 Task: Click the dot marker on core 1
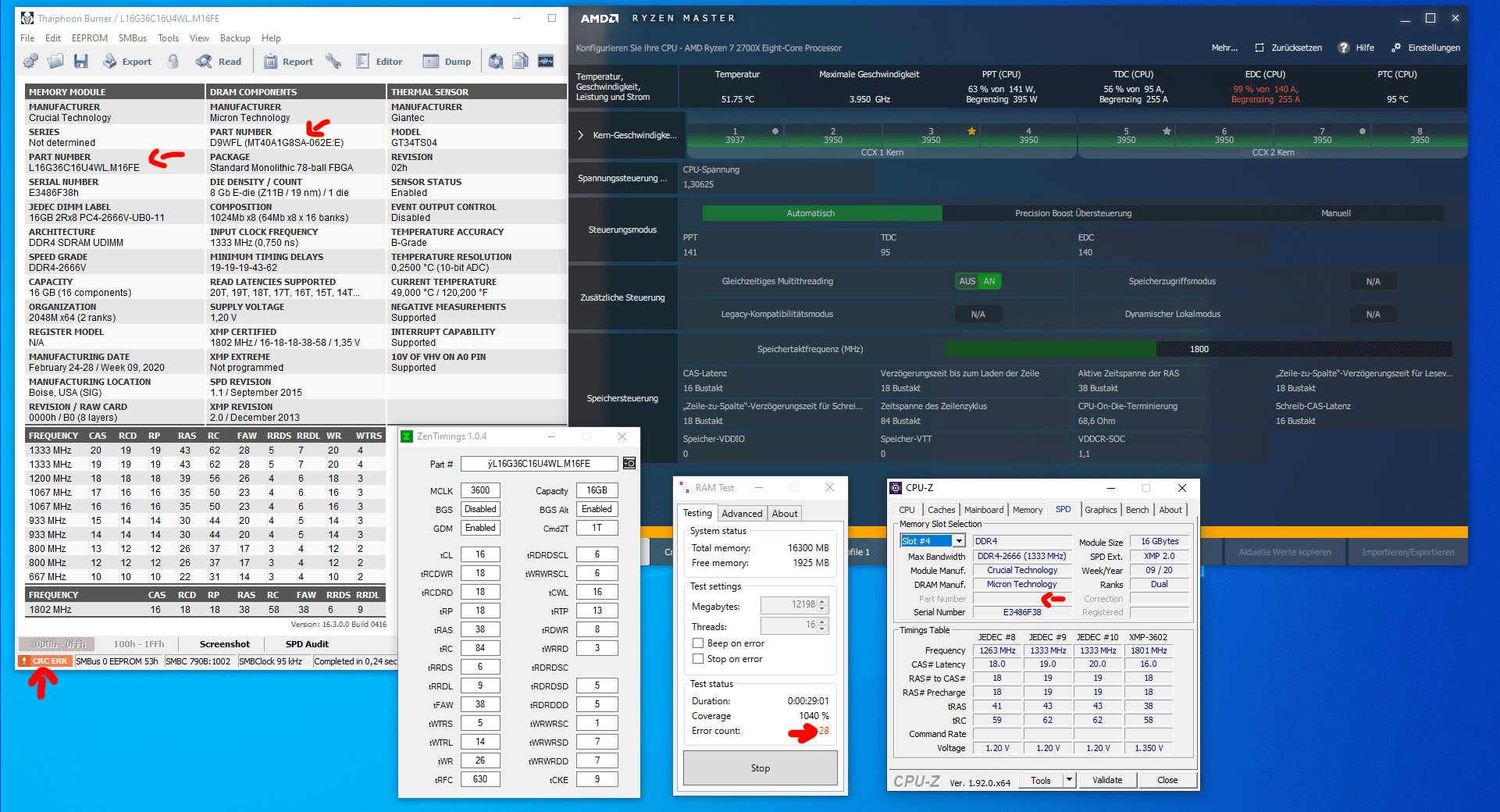pyautogui.click(x=775, y=131)
